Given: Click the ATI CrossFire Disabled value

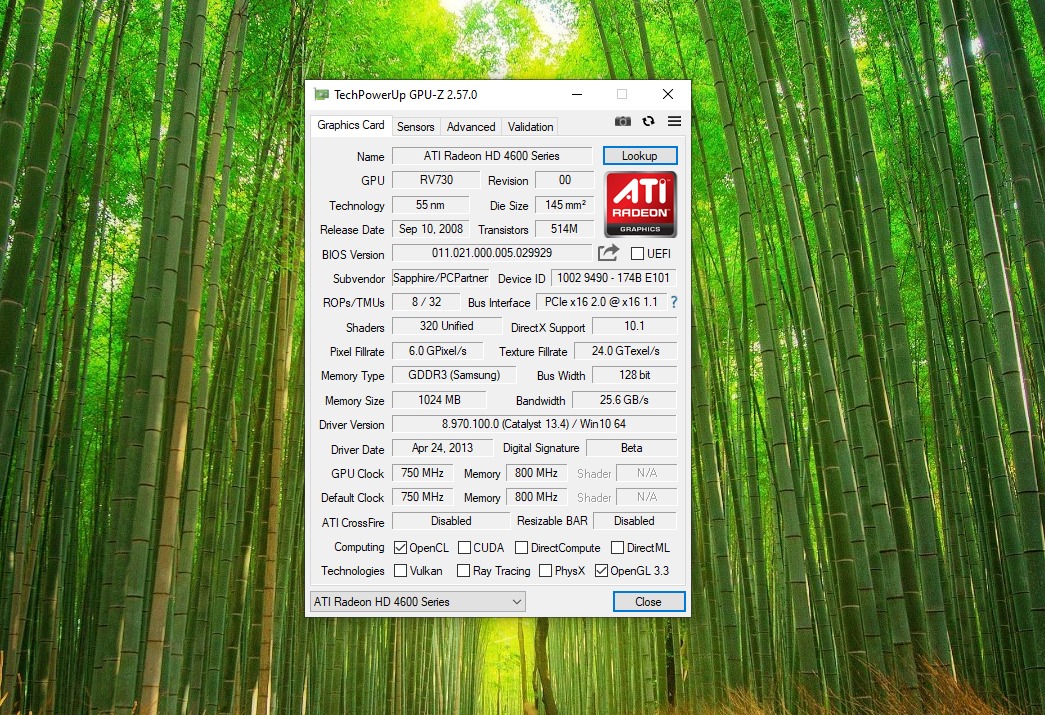Looking at the screenshot, I should pyautogui.click(x=451, y=521).
